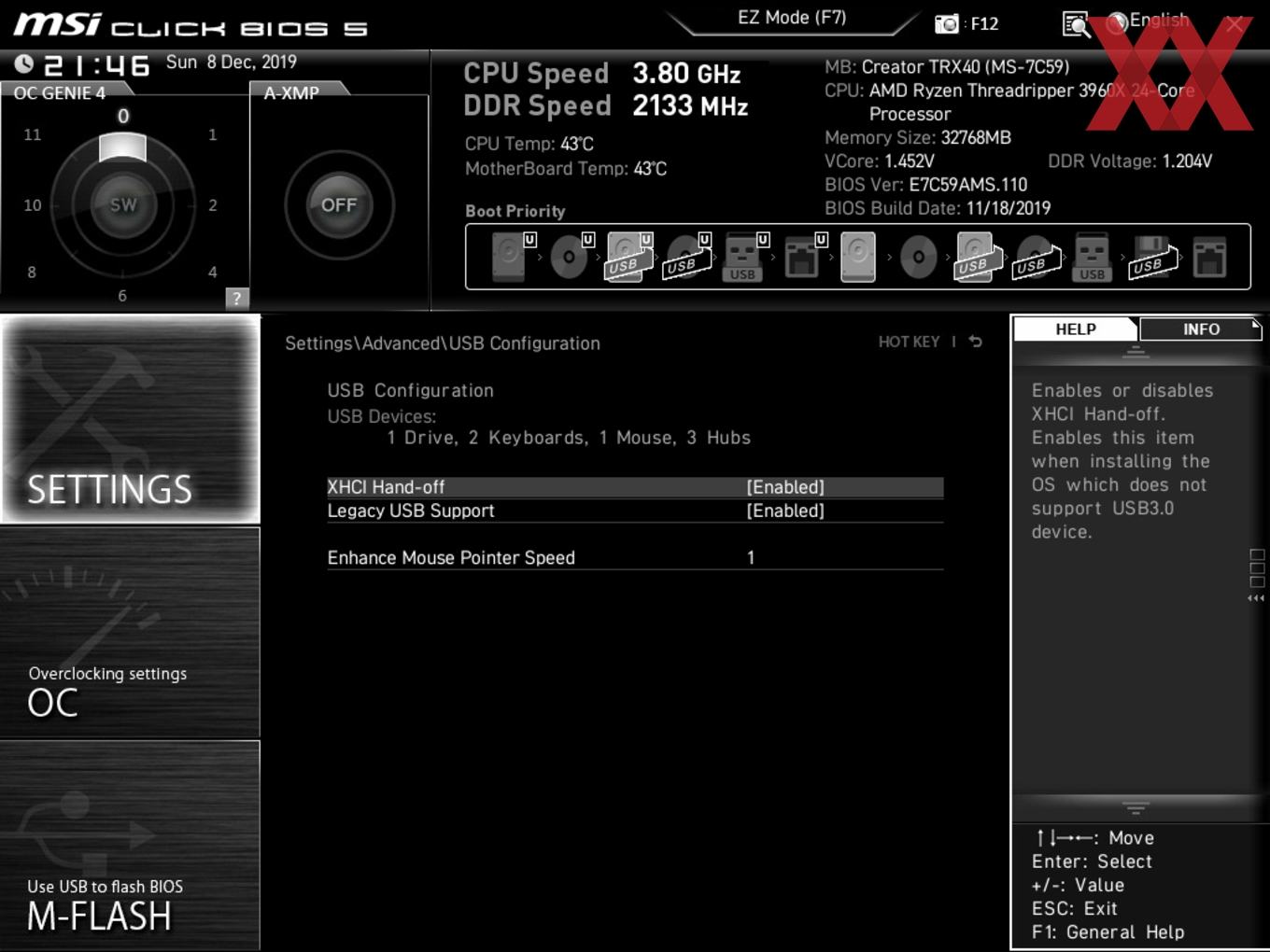Set OC Genie dial to position 11
This screenshot has width=1270, height=952.
tap(33, 134)
